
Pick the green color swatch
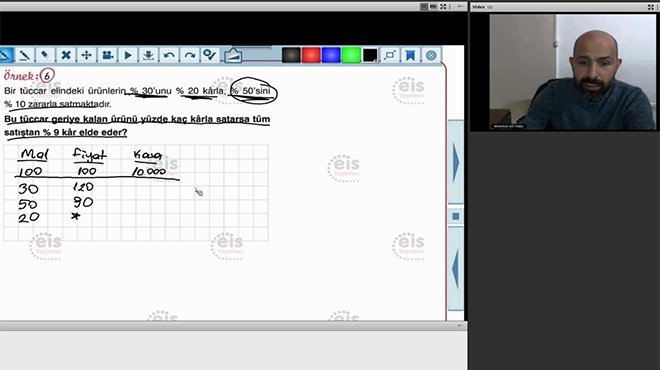click(x=351, y=55)
